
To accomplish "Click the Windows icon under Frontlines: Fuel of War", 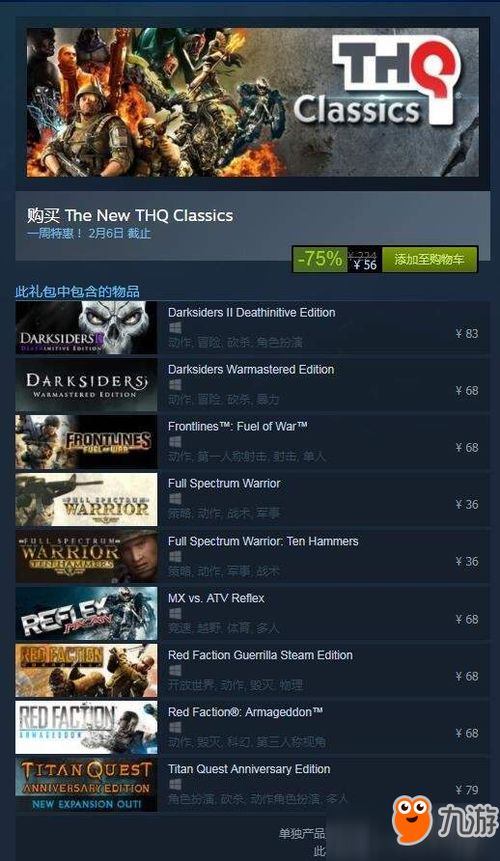I will click(x=175, y=442).
